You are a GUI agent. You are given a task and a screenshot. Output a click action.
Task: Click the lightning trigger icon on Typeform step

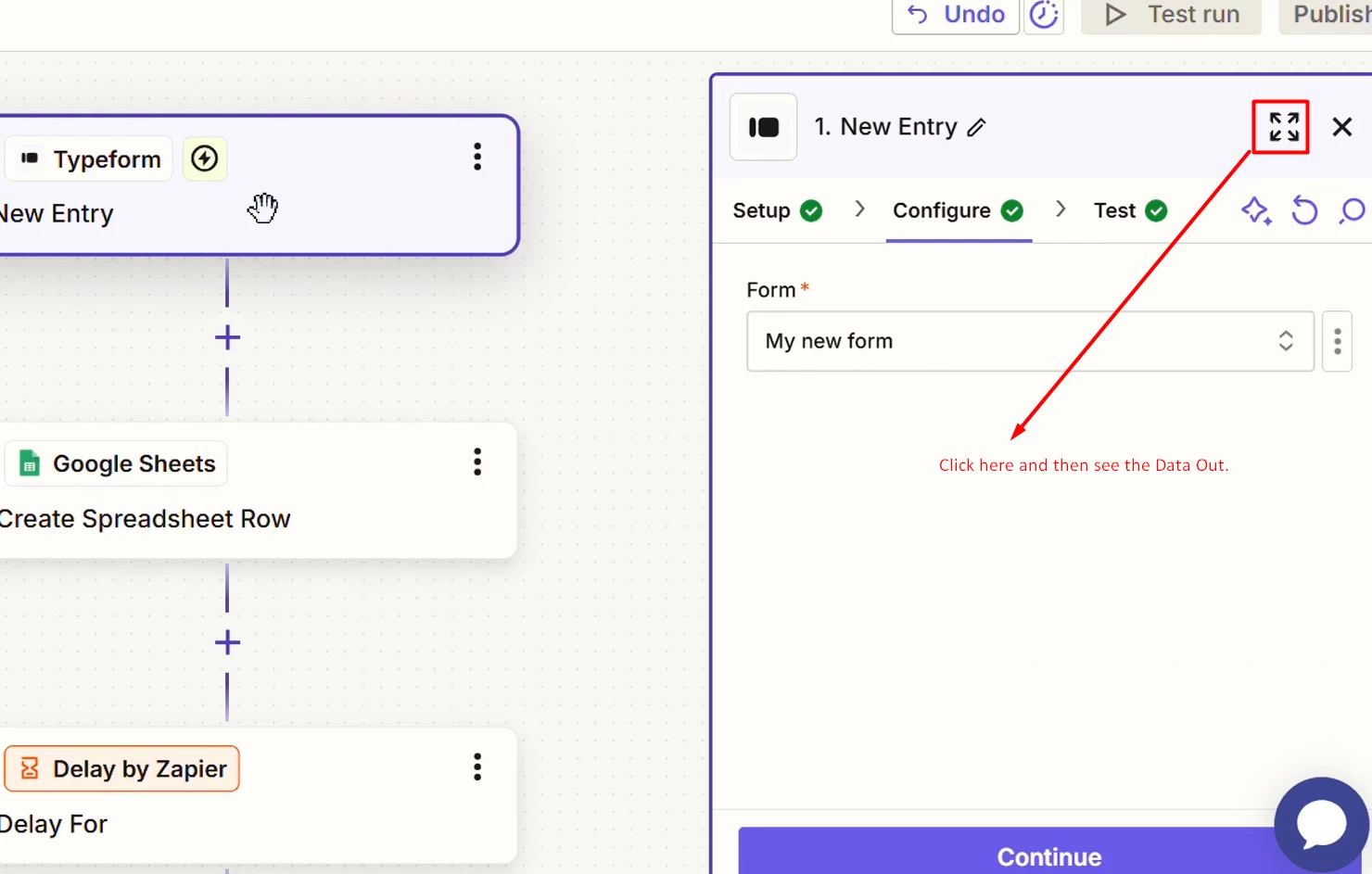pos(205,158)
